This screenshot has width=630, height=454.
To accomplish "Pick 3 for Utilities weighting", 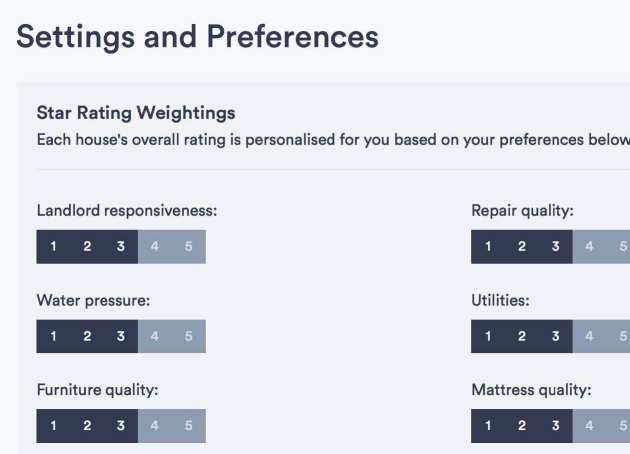I will [556, 336].
